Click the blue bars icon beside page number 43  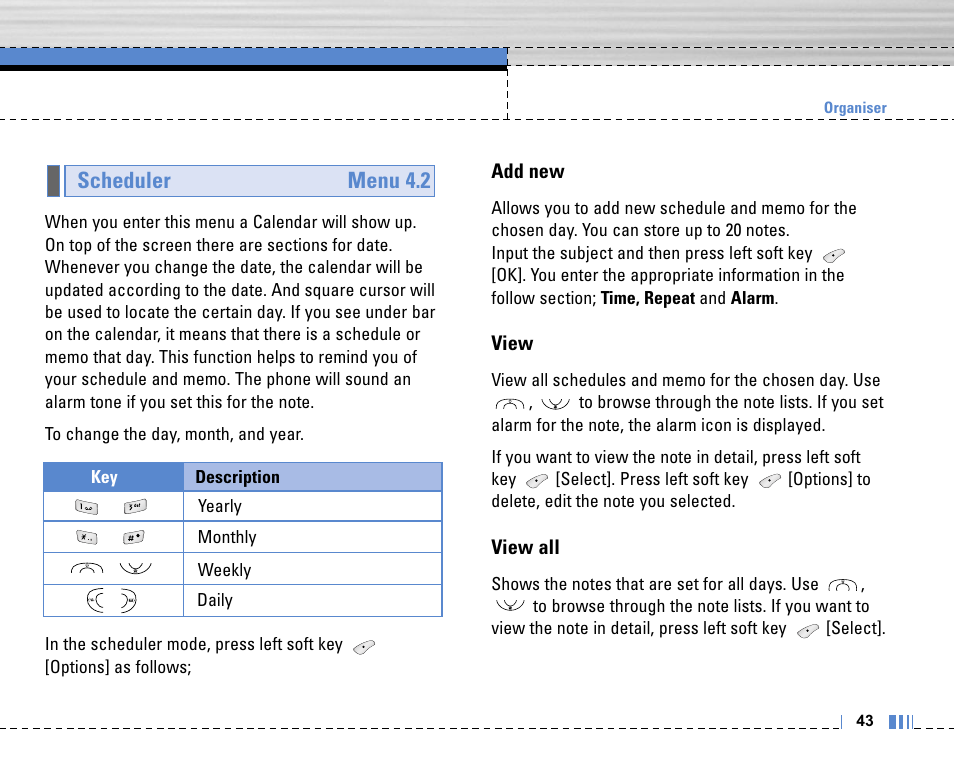(901, 721)
